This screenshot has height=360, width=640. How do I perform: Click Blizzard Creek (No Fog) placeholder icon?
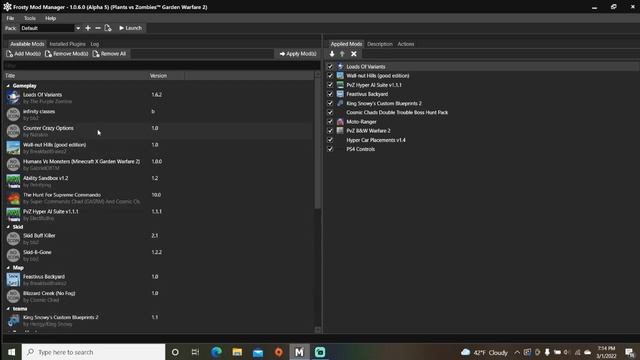point(13,296)
